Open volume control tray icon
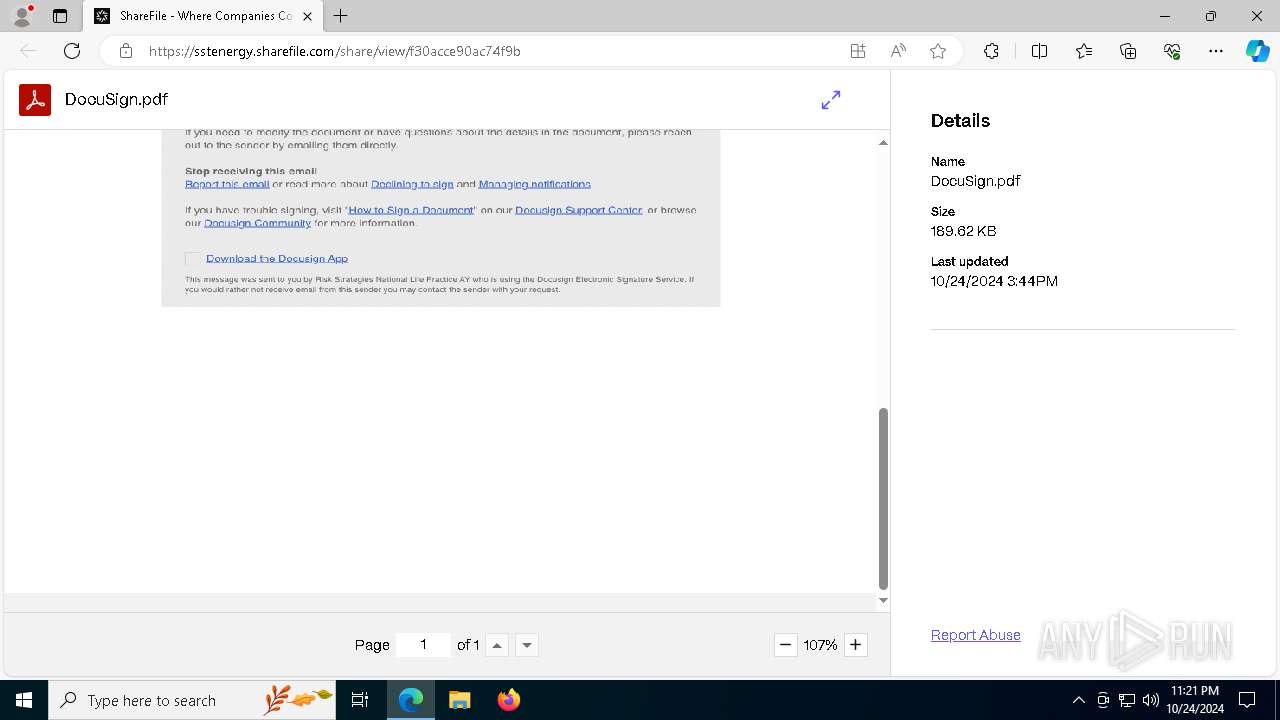The image size is (1280, 720). tap(1151, 700)
